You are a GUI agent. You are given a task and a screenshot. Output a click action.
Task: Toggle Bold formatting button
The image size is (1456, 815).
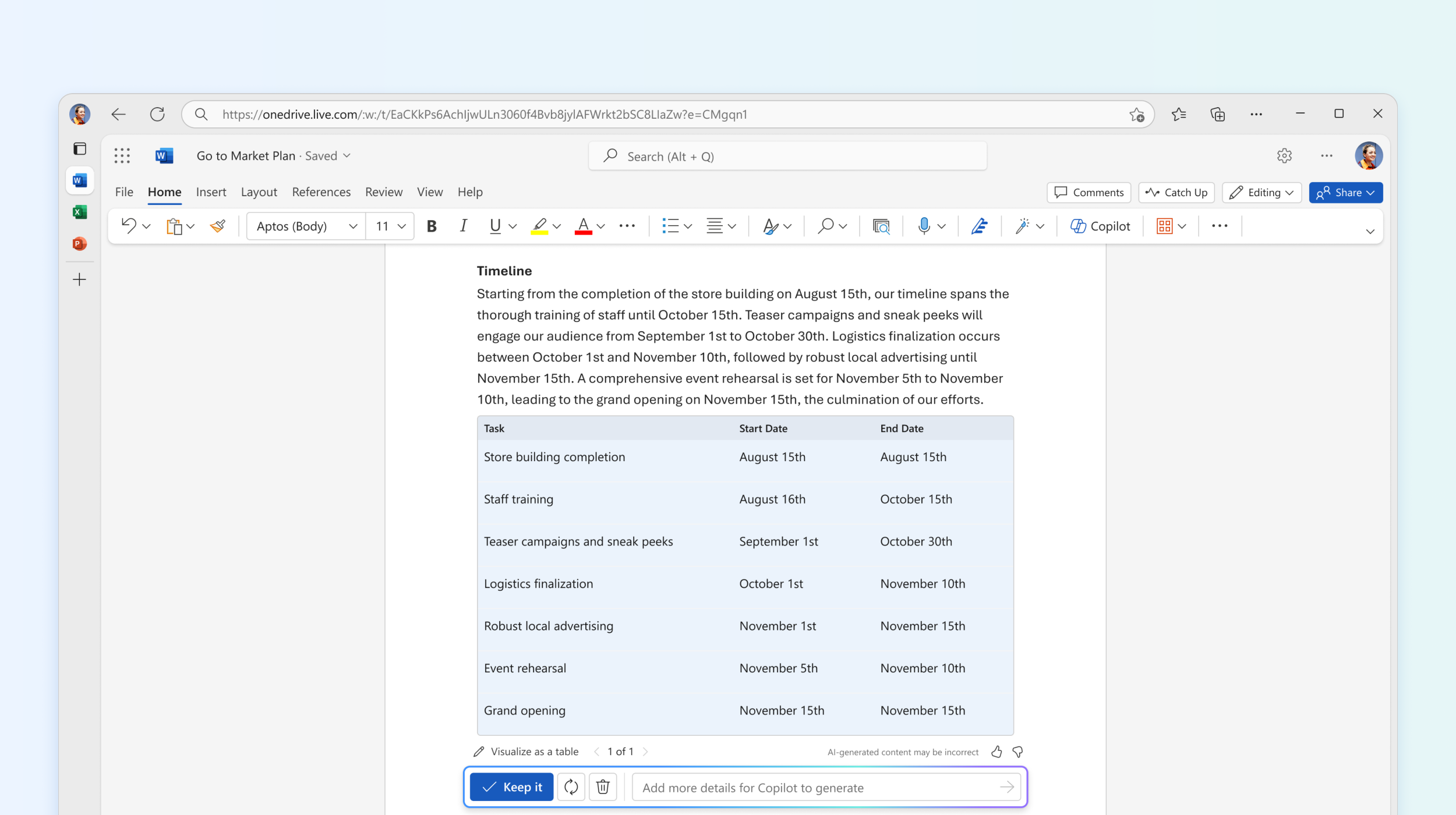point(431,225)
